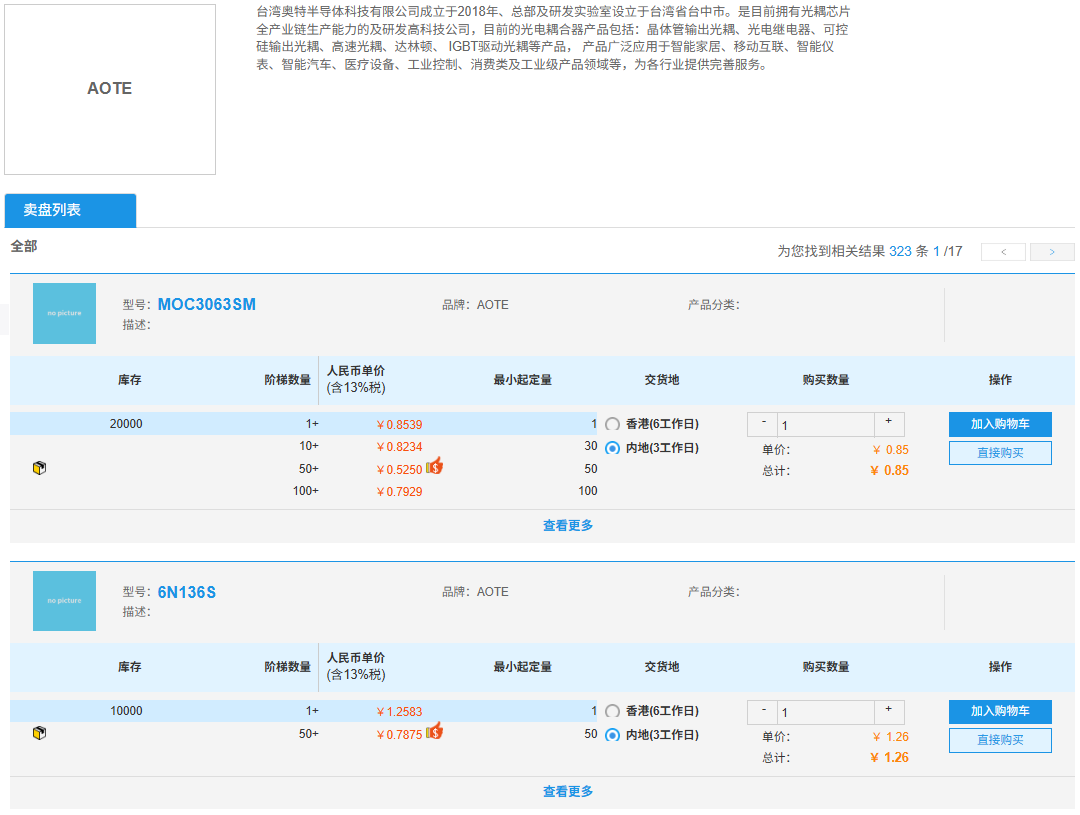The height and width of the screenshot is (815, 1080).
Task: Click the 6N136S purchase quantity input field
Action: click(x=825, y=713)
